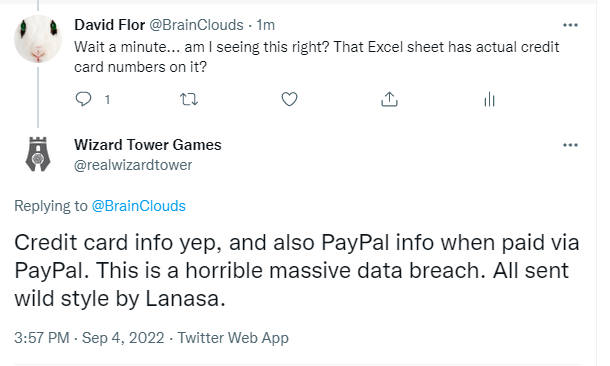This screenshot has width=610, height=366.
Task: Click the Twitter Web App source label
Action: 233,338
